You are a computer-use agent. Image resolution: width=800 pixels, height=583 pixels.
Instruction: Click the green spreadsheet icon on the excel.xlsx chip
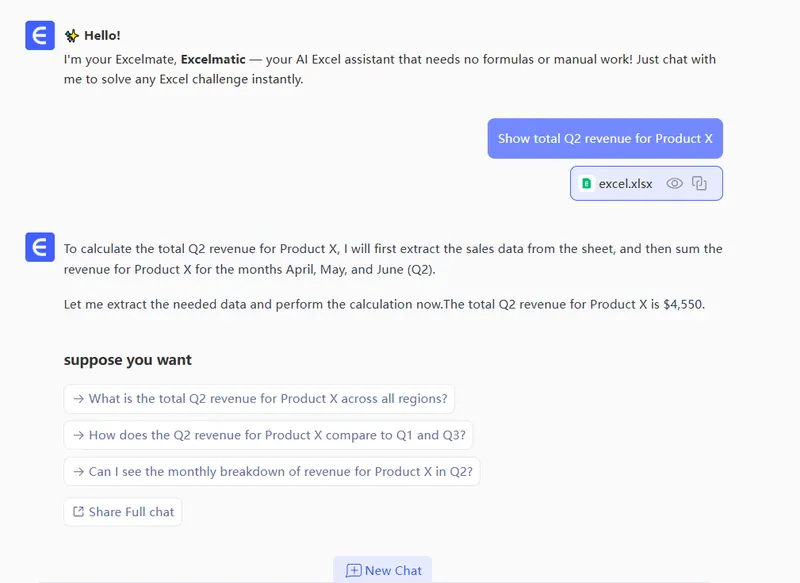point(587,184)
